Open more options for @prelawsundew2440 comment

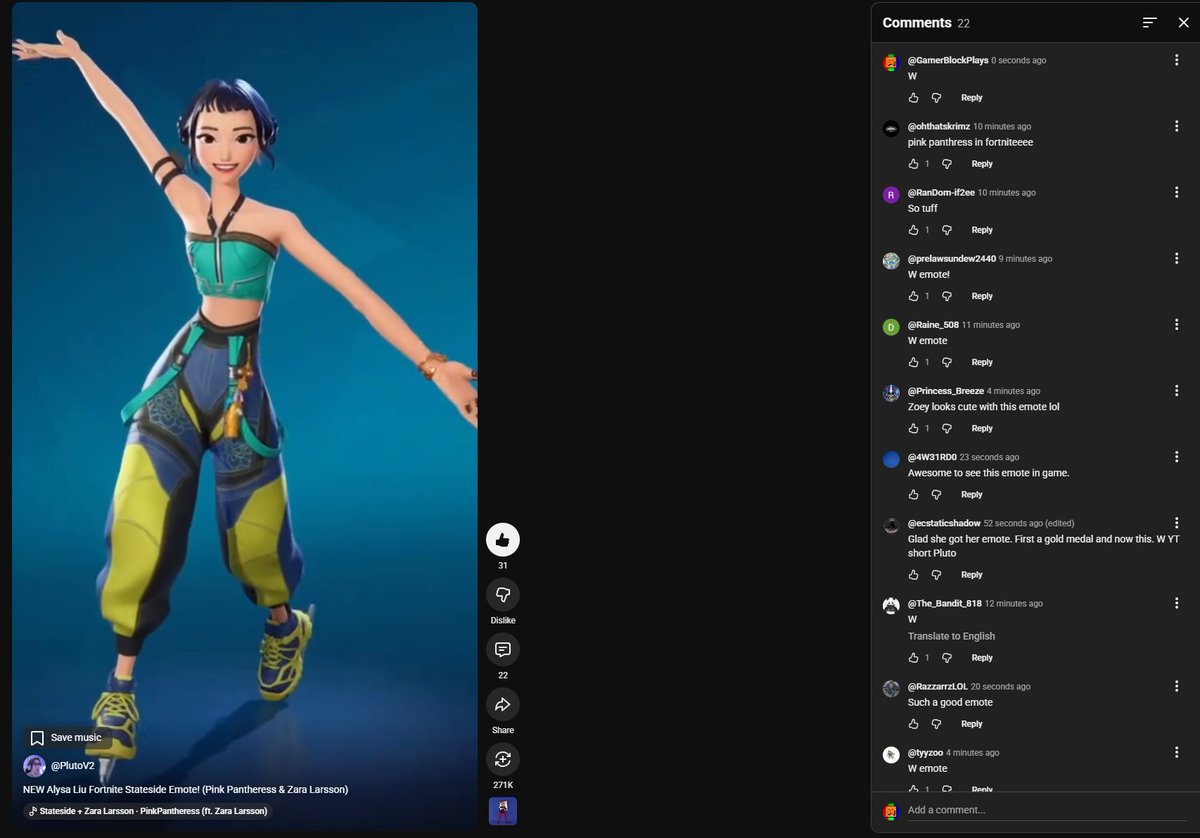(1177, 258)
